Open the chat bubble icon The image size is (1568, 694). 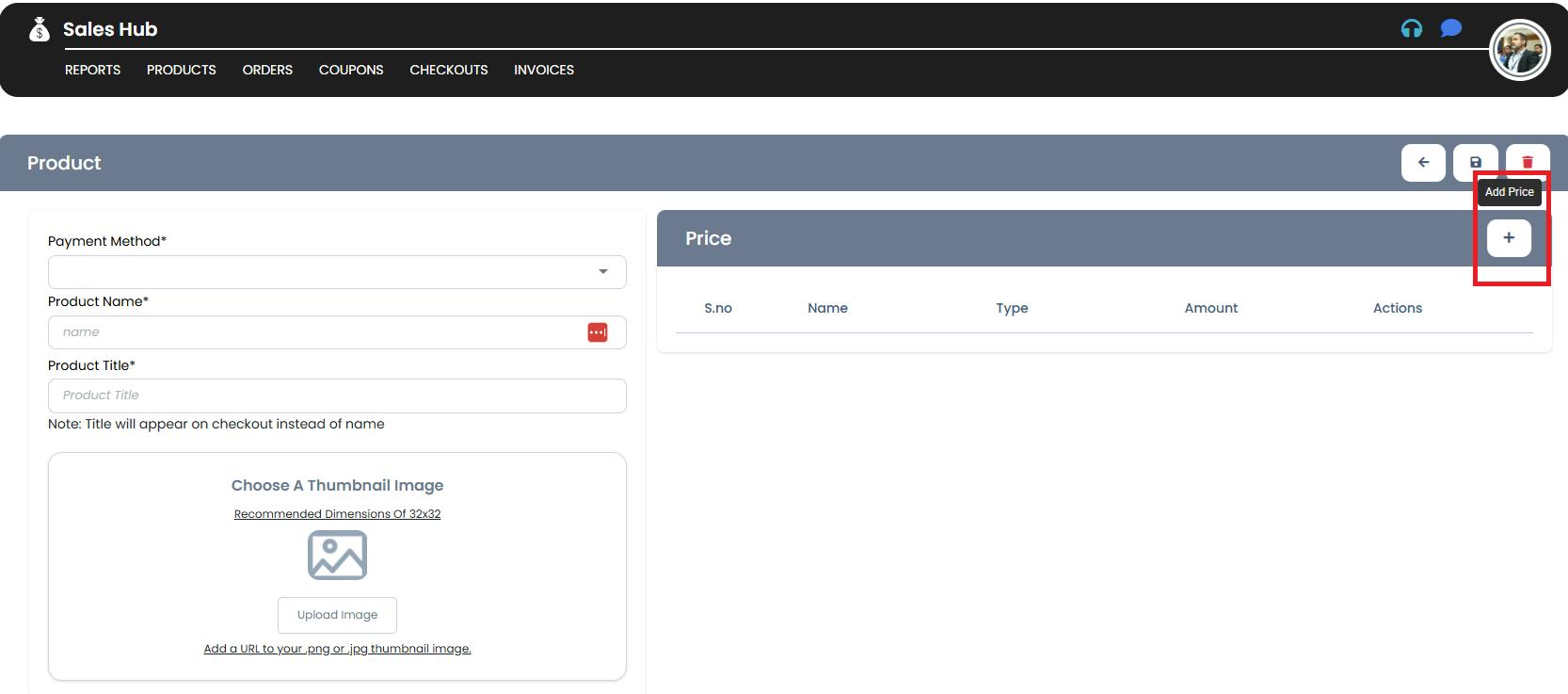pyautogui.click(x=1450, y=28)
